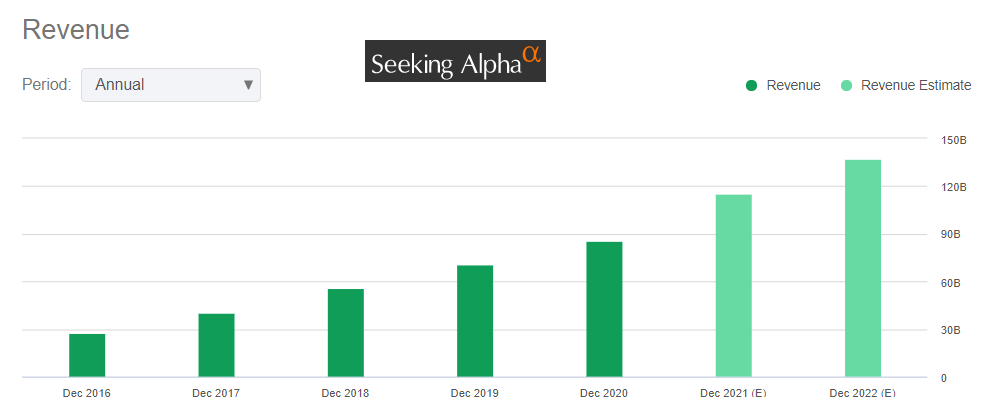
Task: Click the Revenue chart heading
Action: coord(76,30)
